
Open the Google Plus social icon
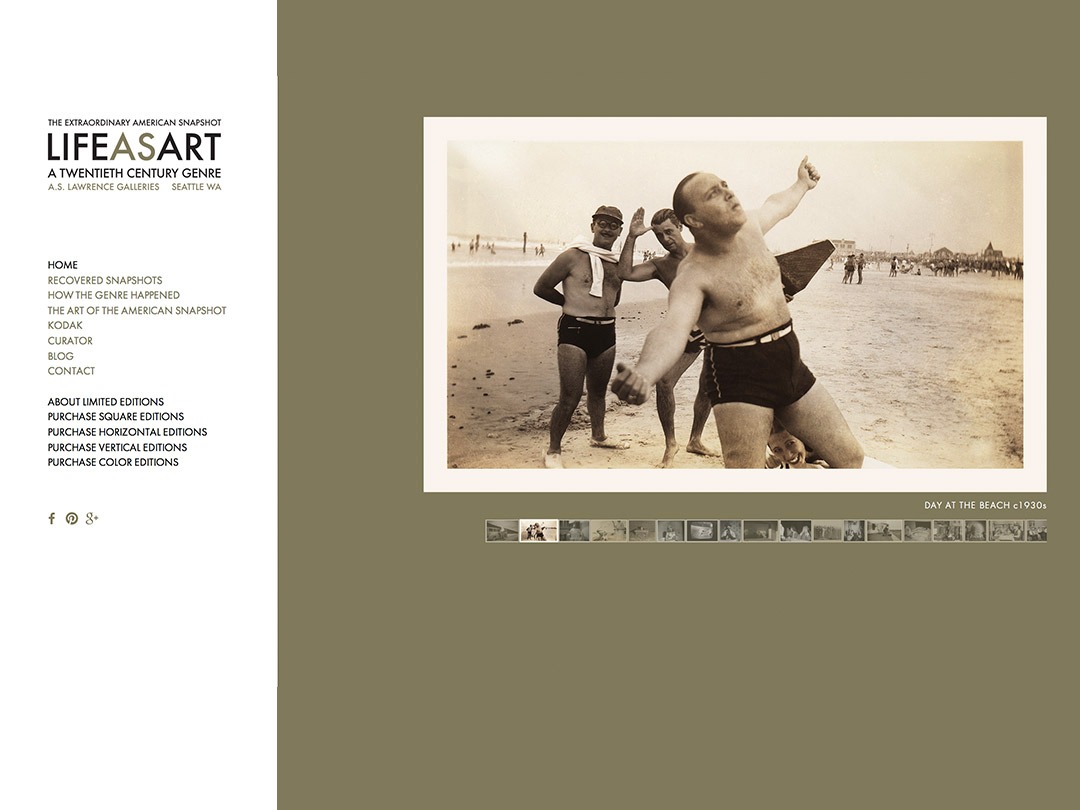pyautogui.click(x=92, y=519)
